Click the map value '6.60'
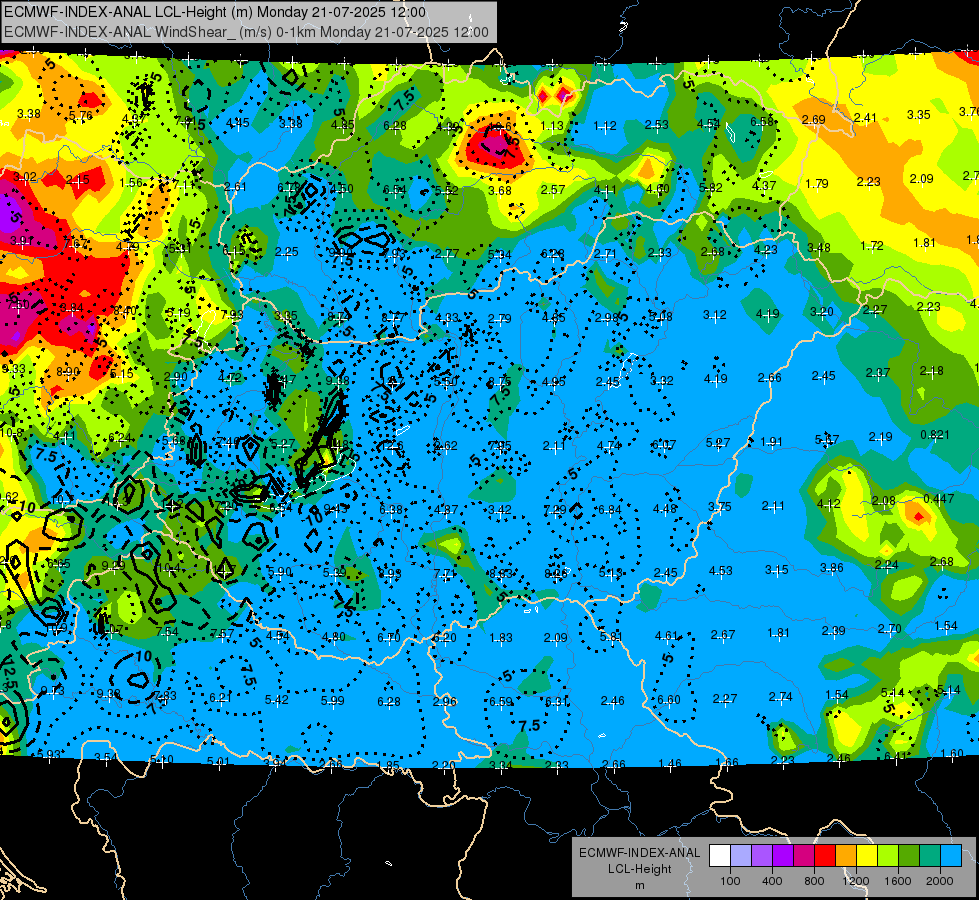This screenshot has width=979, height=900. pyautogui.click(x=669, y=700)
